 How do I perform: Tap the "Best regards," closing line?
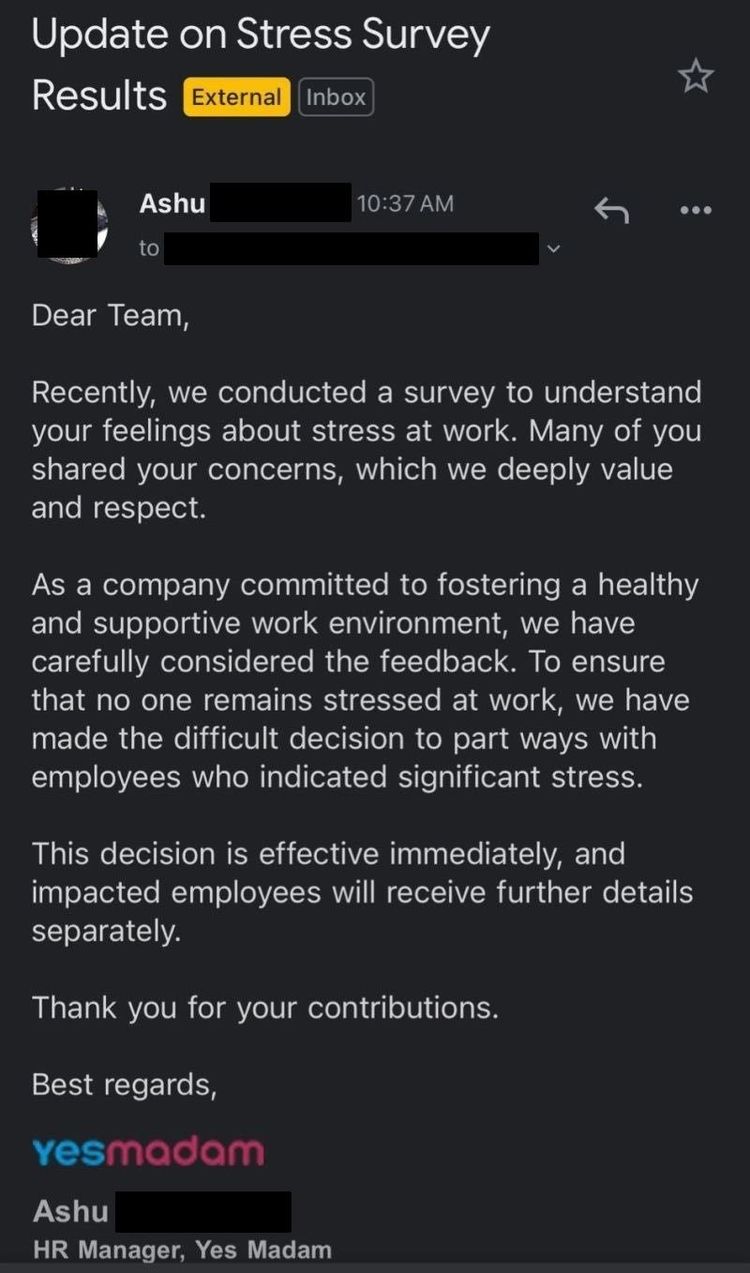125,1084
